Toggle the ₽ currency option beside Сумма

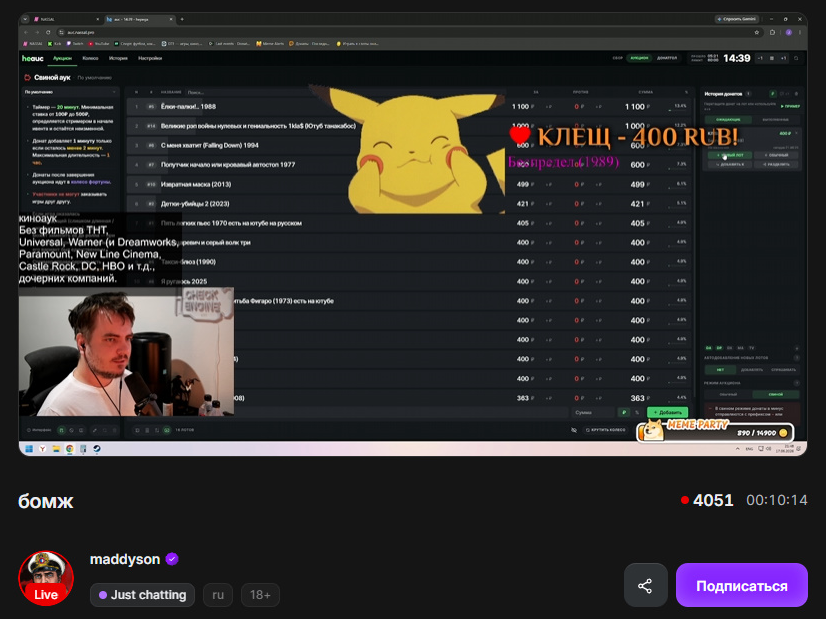624,412
